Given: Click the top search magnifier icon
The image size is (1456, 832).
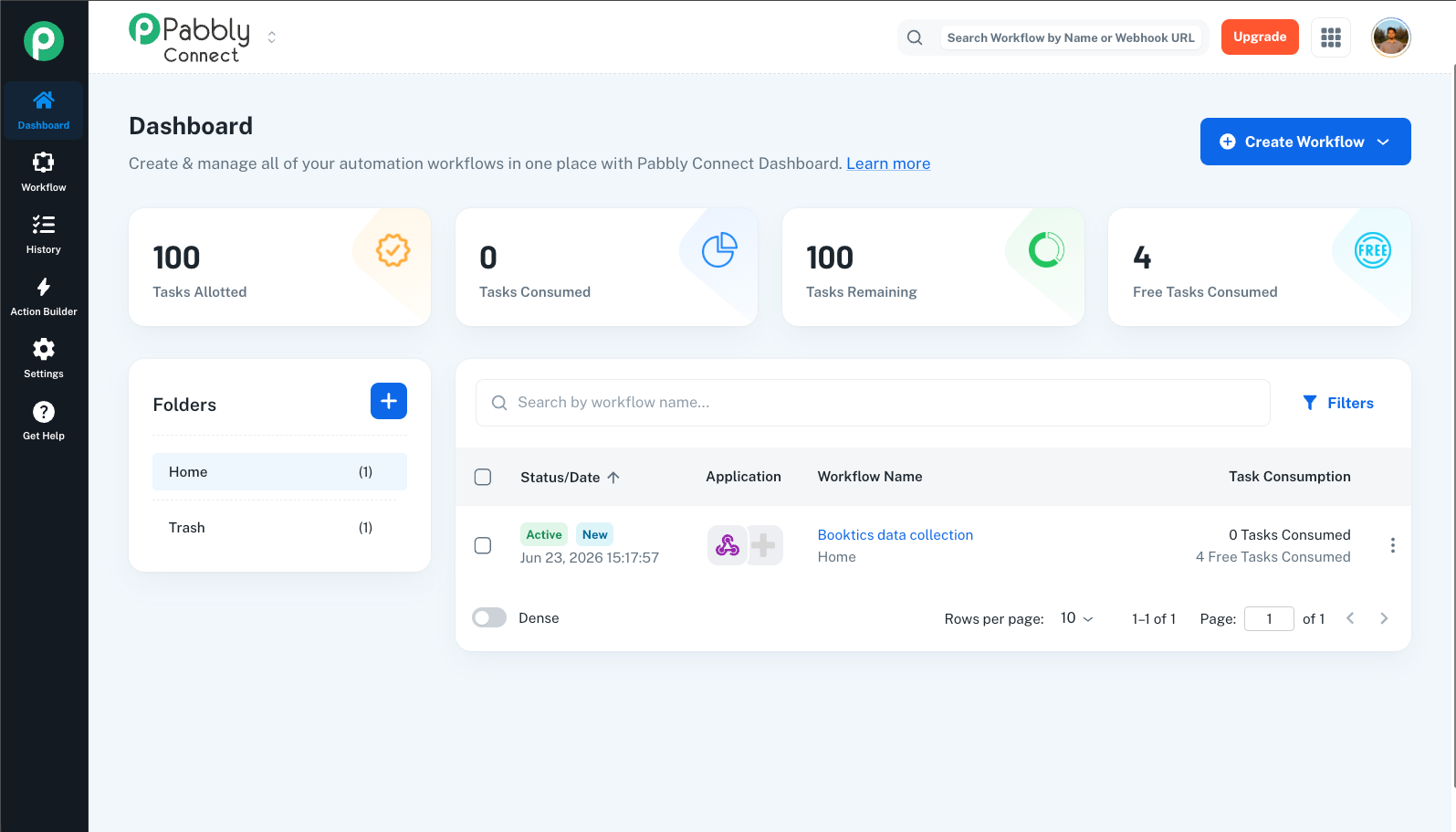Looking at the screenshot, I should (x=915, y=37).
